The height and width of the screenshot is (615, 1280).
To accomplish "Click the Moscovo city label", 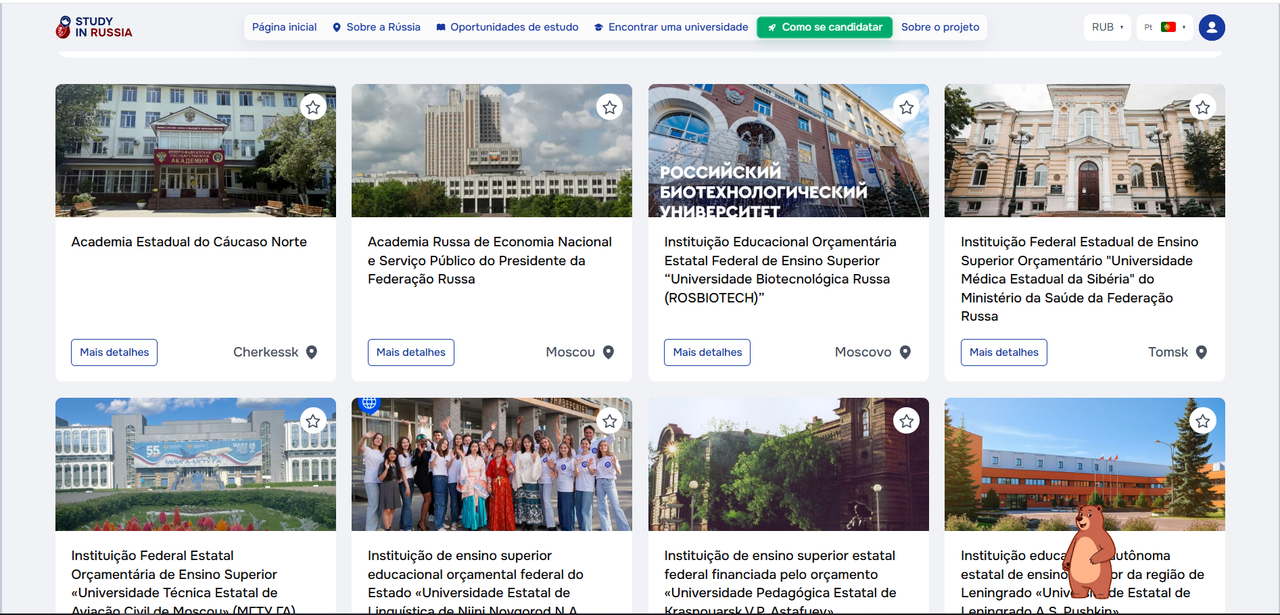I will pos(863,352).
